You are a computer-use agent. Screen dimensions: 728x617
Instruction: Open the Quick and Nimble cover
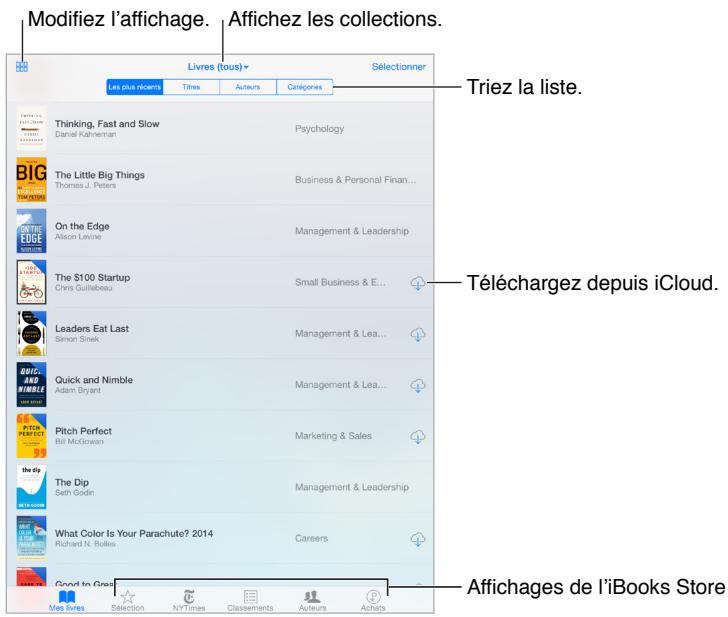pyautogui.click(x=32, y=384)
